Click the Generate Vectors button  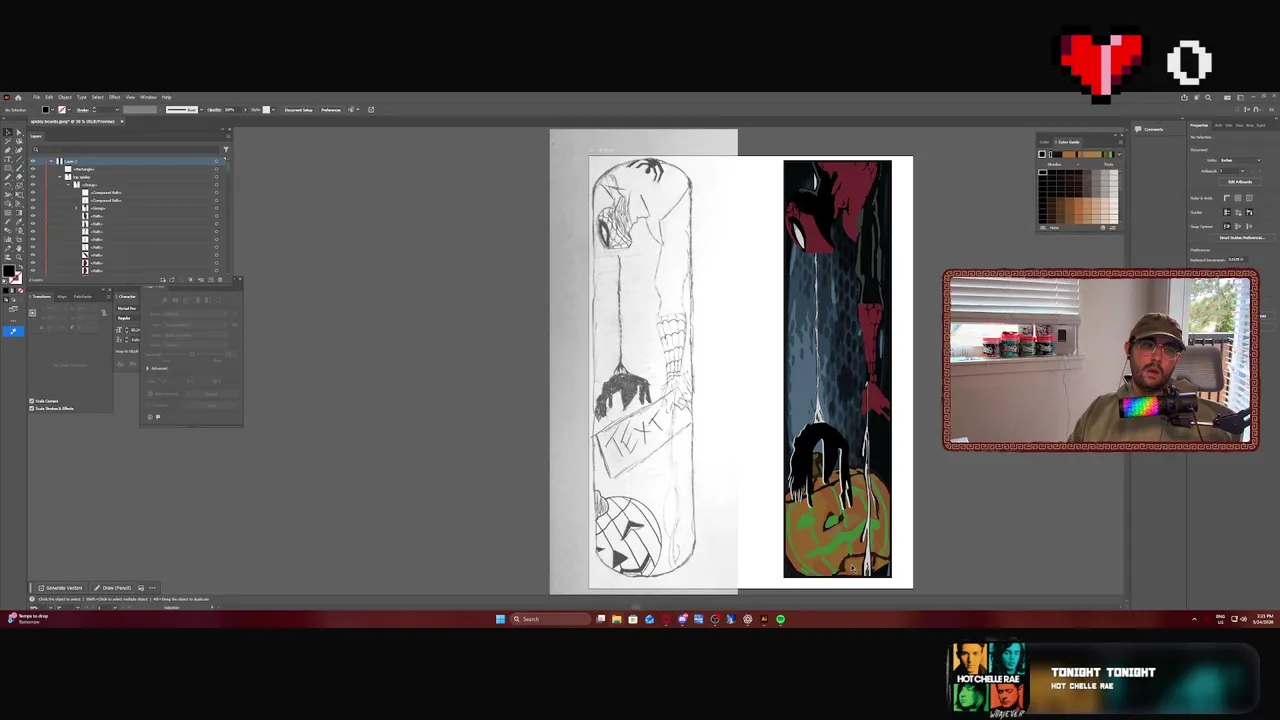click(x=62, y=587)
